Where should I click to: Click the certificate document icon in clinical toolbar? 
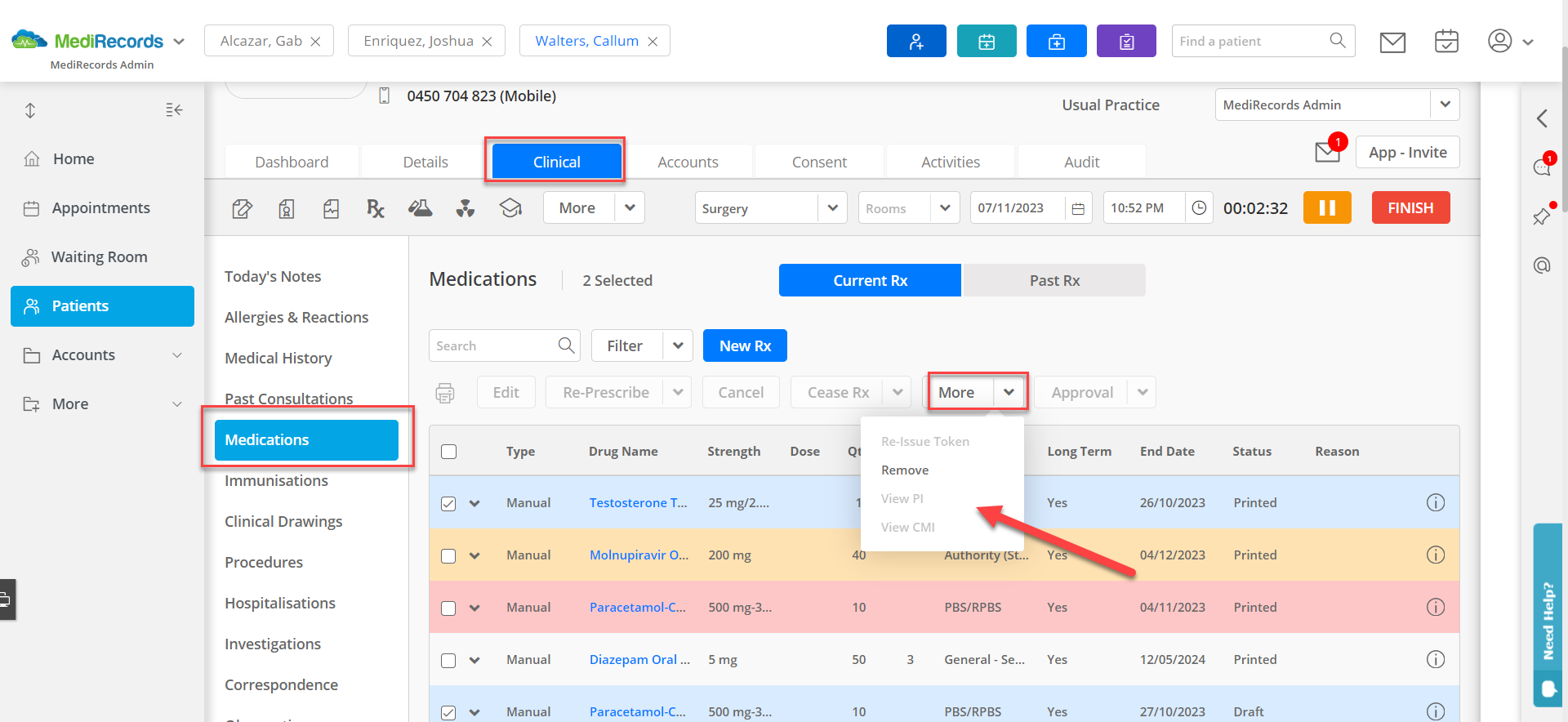(x=287, y=208)
